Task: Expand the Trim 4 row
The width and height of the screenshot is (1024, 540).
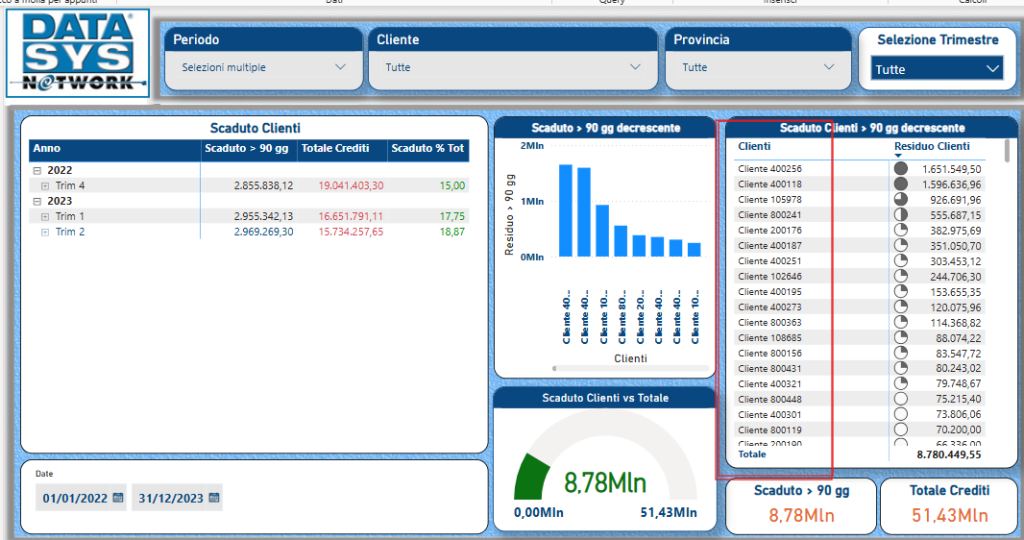Action: [x=45, y=186]
